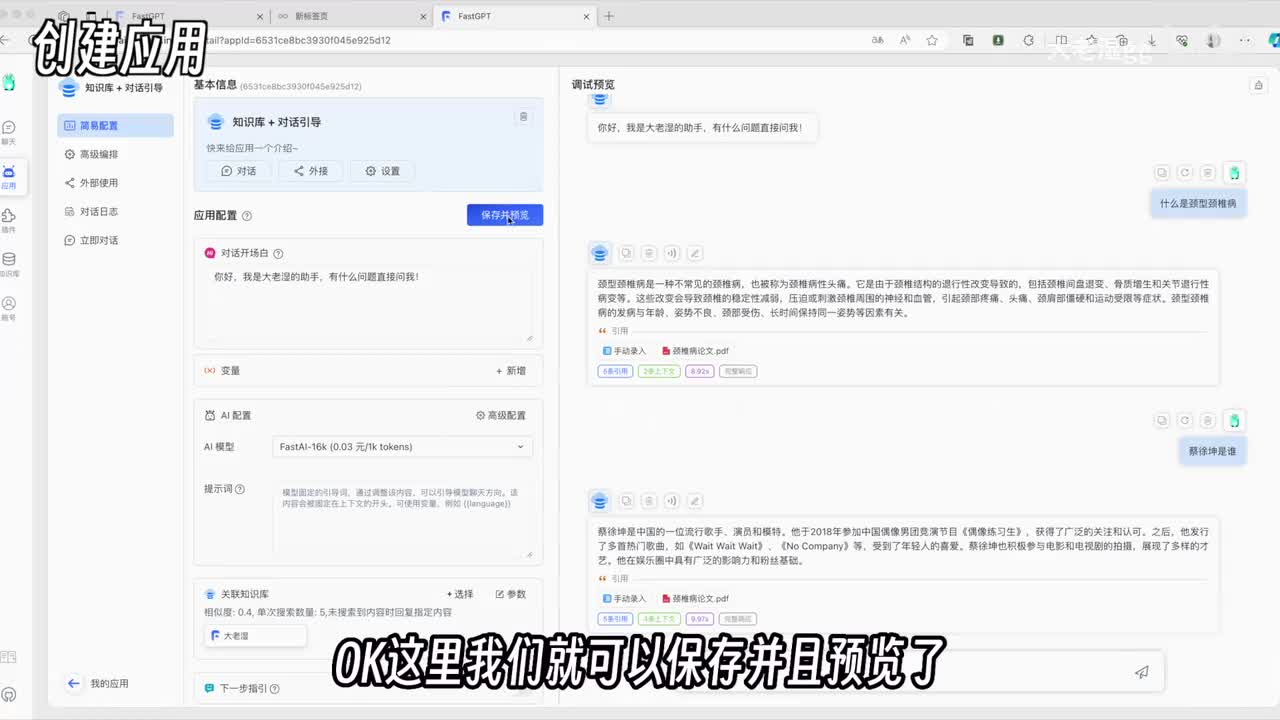Open the 聊天 chat icon in left sidebar
The height and width of the screenshot is (720, 1280).
tap(9, 128)
